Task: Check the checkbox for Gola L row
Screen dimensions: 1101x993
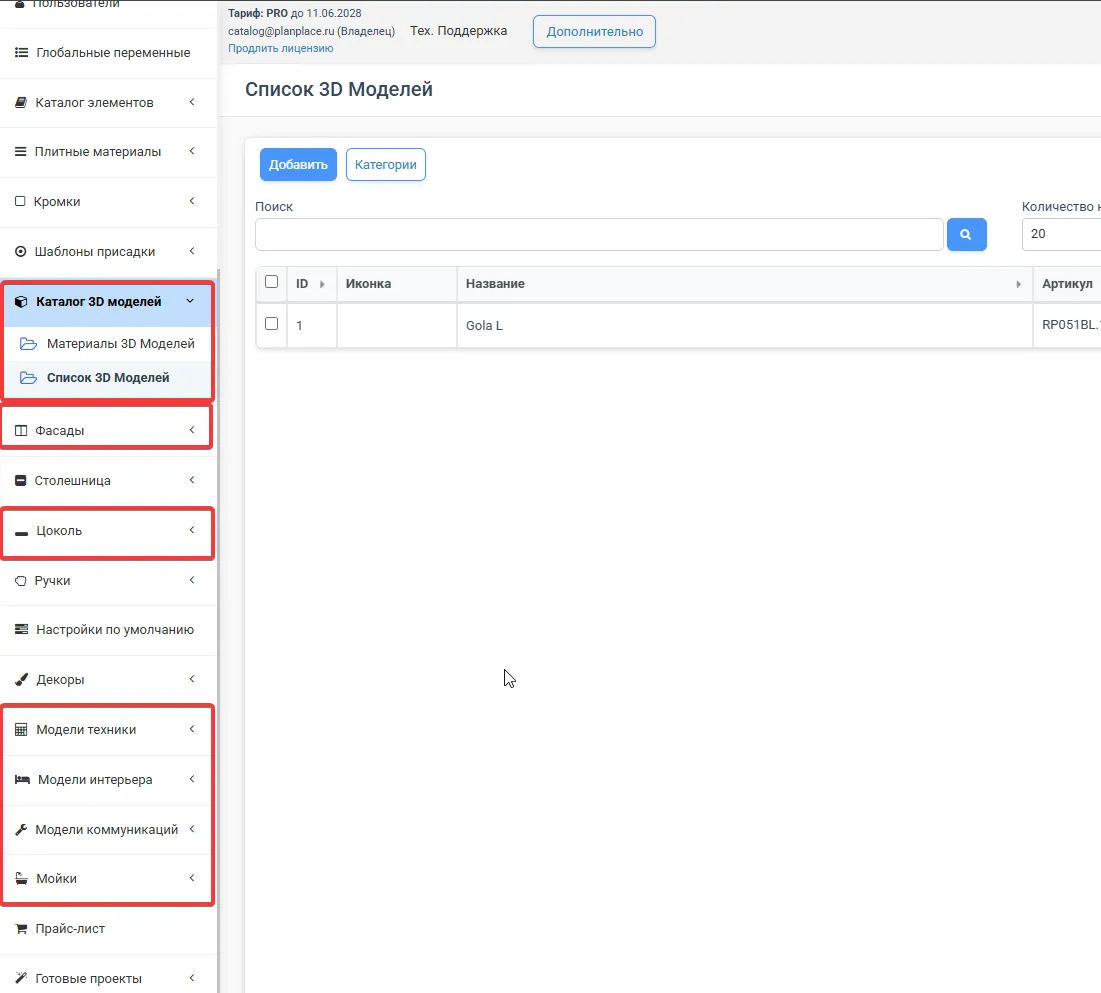Action: 271,324
